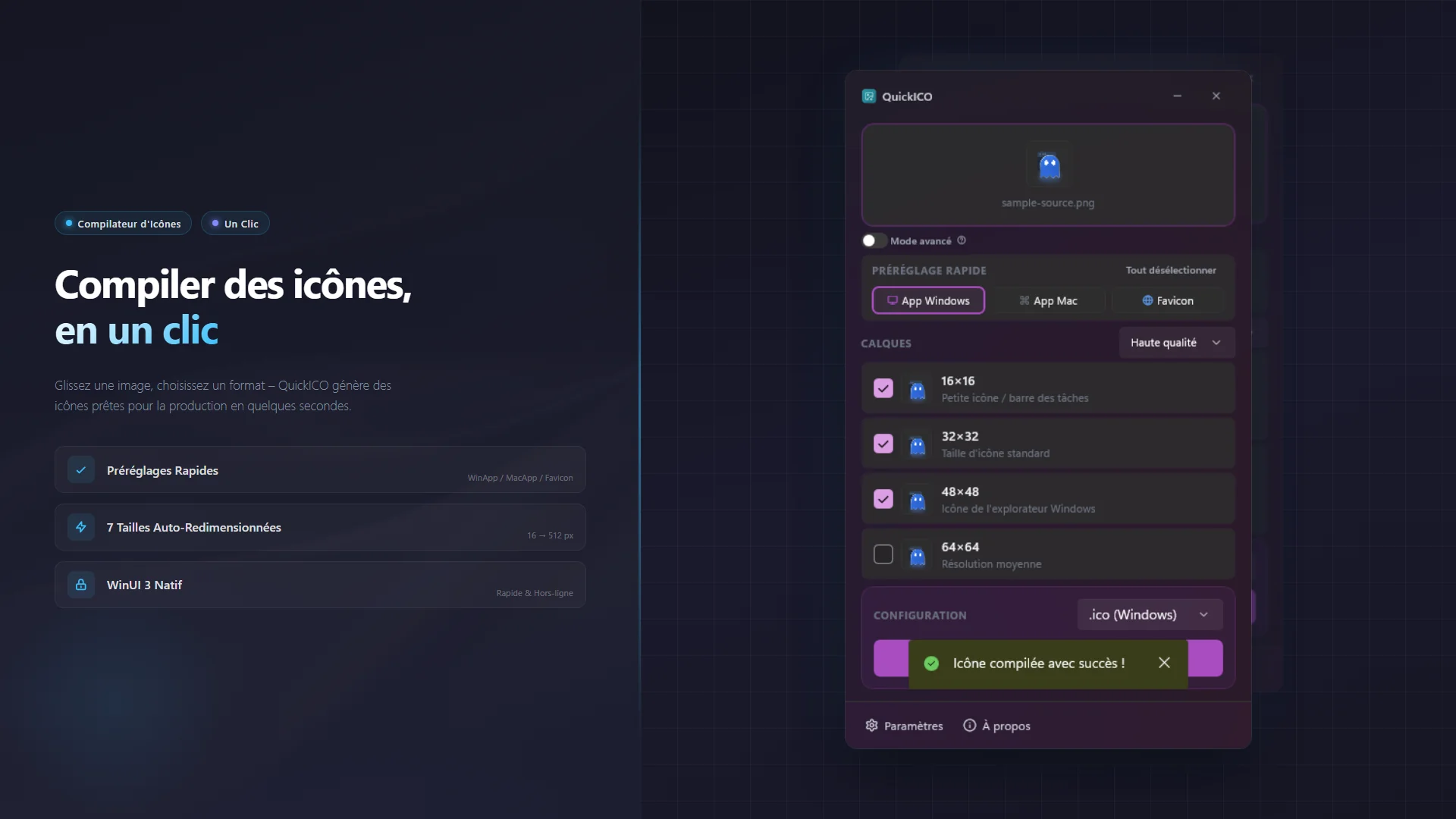This screenshot has height=819, width=1456.
Task: Click the ghost image in the drop zone
Action: pyautogui.click(x=1049, y=165)
